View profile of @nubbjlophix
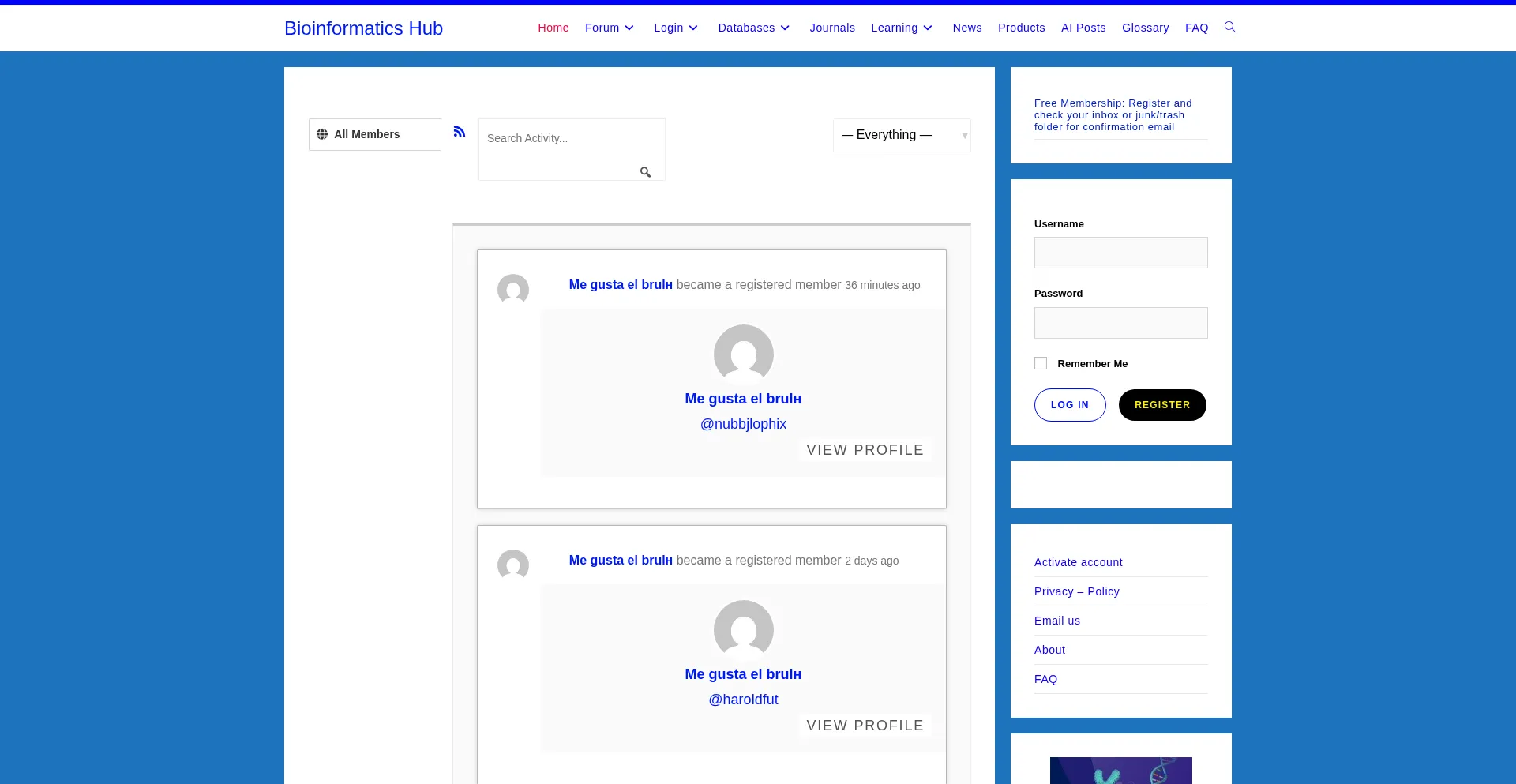Image resolution: width=1516 pixels, height=784 pixels. (865, 450)
